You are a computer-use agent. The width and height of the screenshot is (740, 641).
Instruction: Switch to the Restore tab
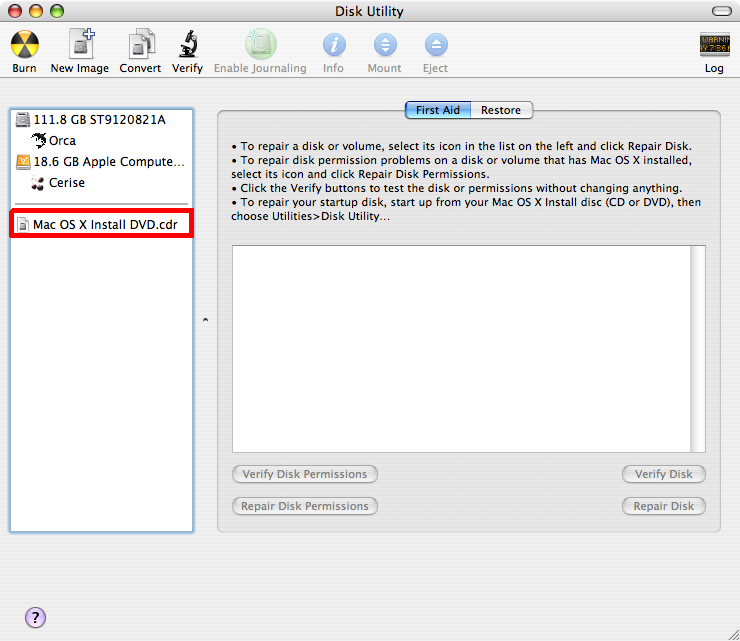501,110
